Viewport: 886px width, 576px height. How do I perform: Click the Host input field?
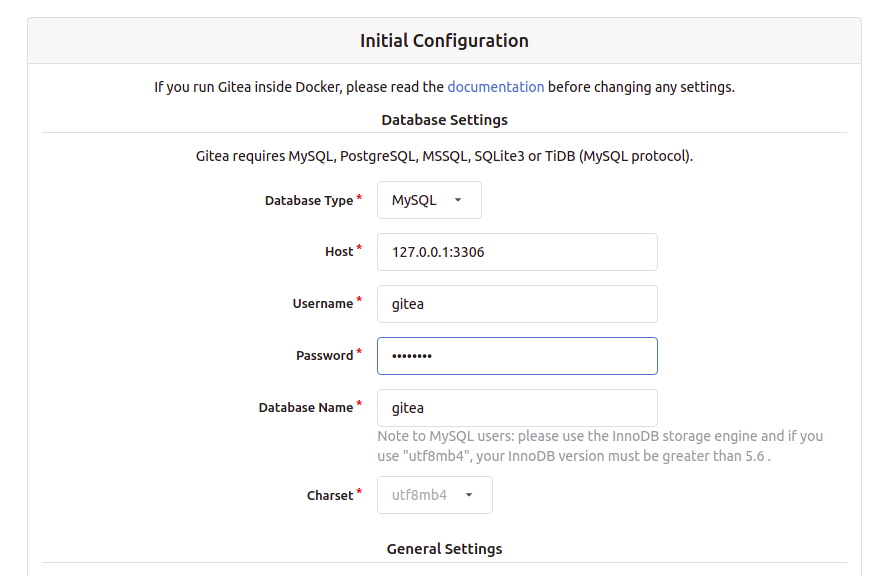pyautogui.click(x=517, y=252)
